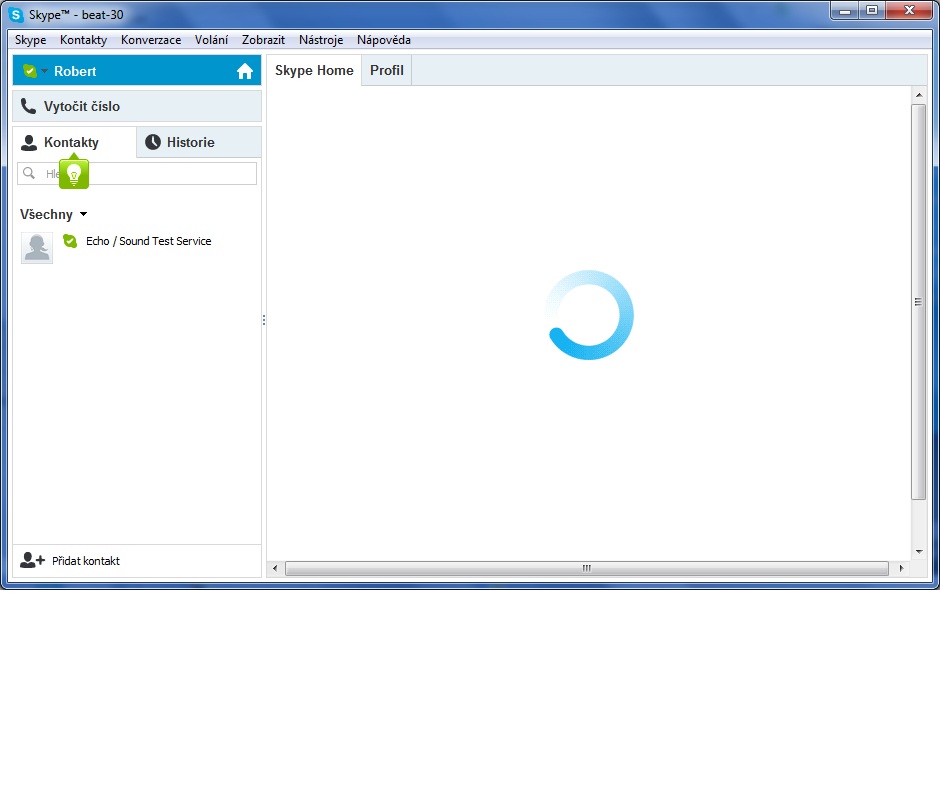Click the vertical scrollbar down arrow
The image size is (940, 800).
[x=919, y=551]
